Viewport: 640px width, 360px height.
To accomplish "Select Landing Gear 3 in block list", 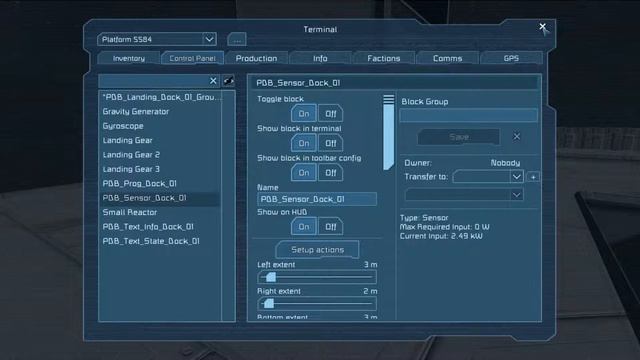I will pos(160,169).
